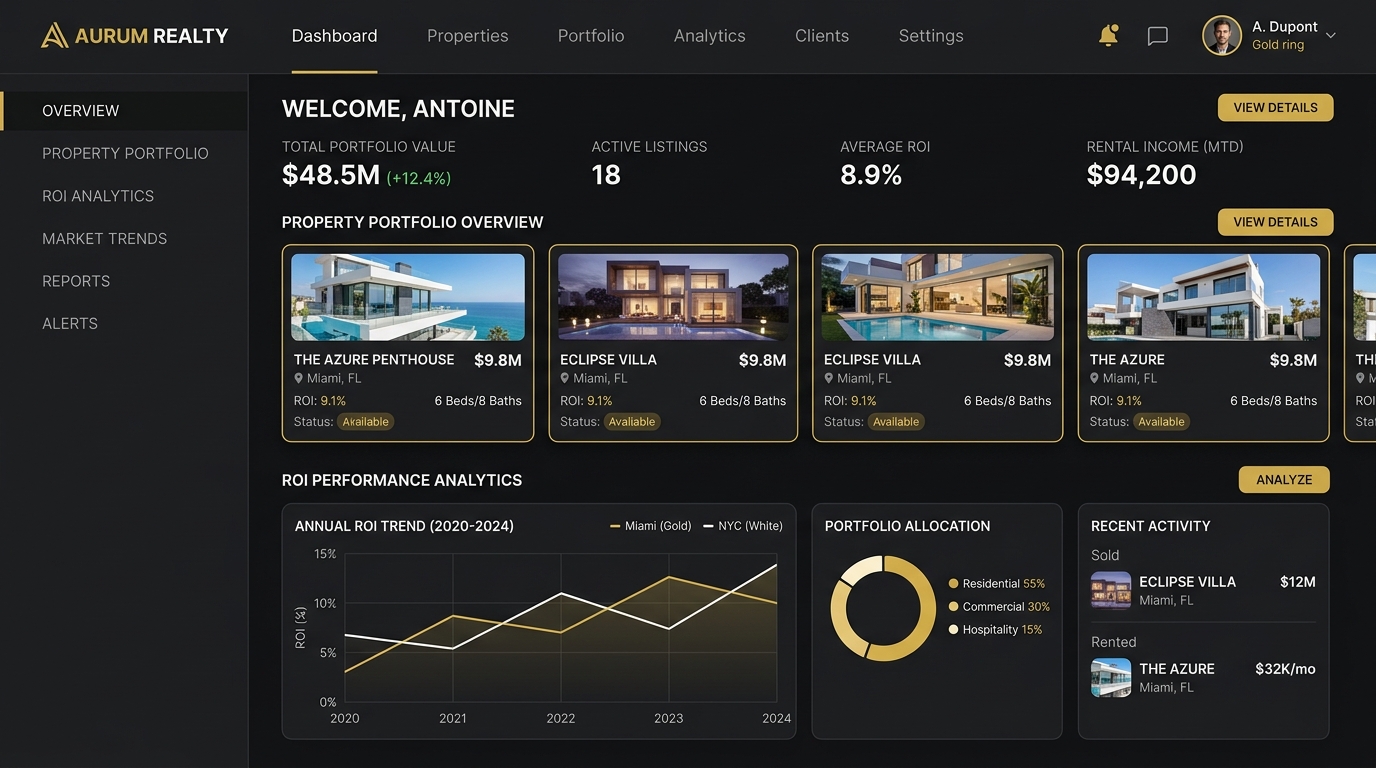Open the messages chat bubble icon
Viewport: 1376px width, 768px height.
pos(1157,36)
